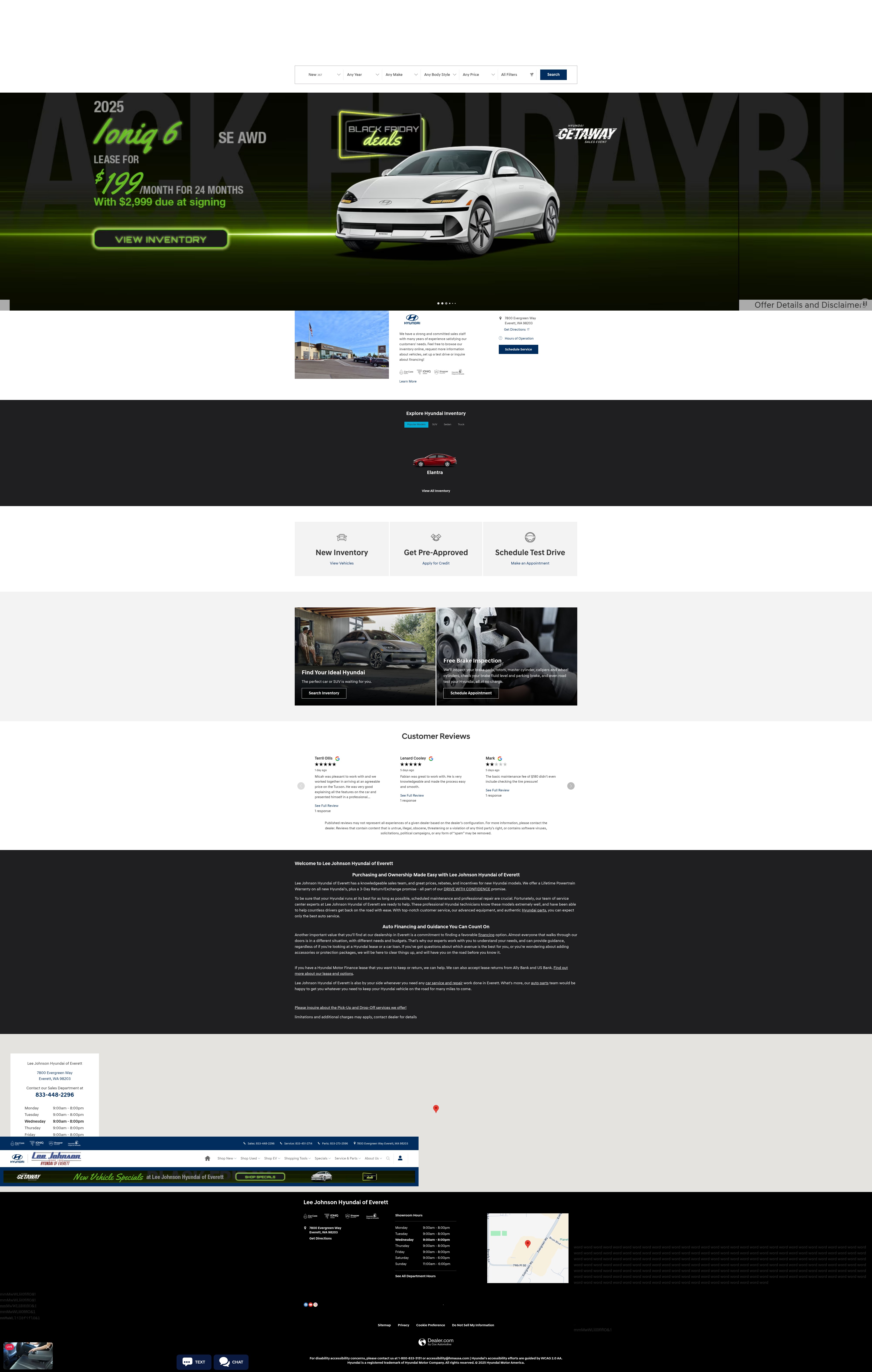Open the Specials menu
872x1372 pixels.
click(x=323, y=1158)
